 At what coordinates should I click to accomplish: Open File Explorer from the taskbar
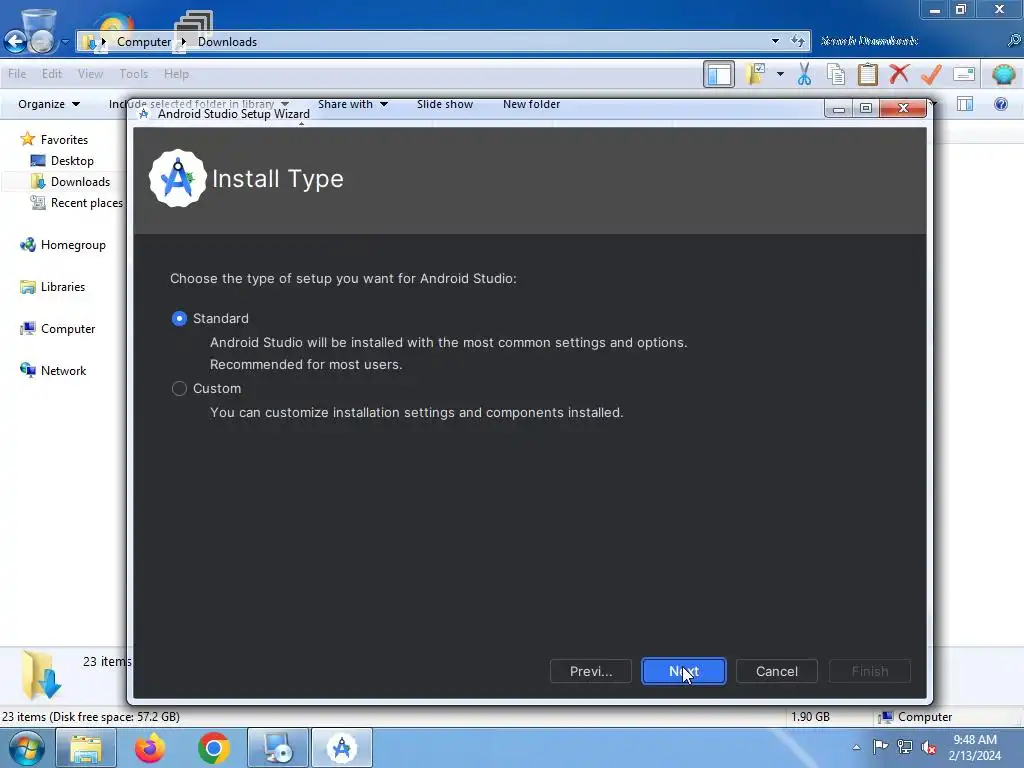86,748
